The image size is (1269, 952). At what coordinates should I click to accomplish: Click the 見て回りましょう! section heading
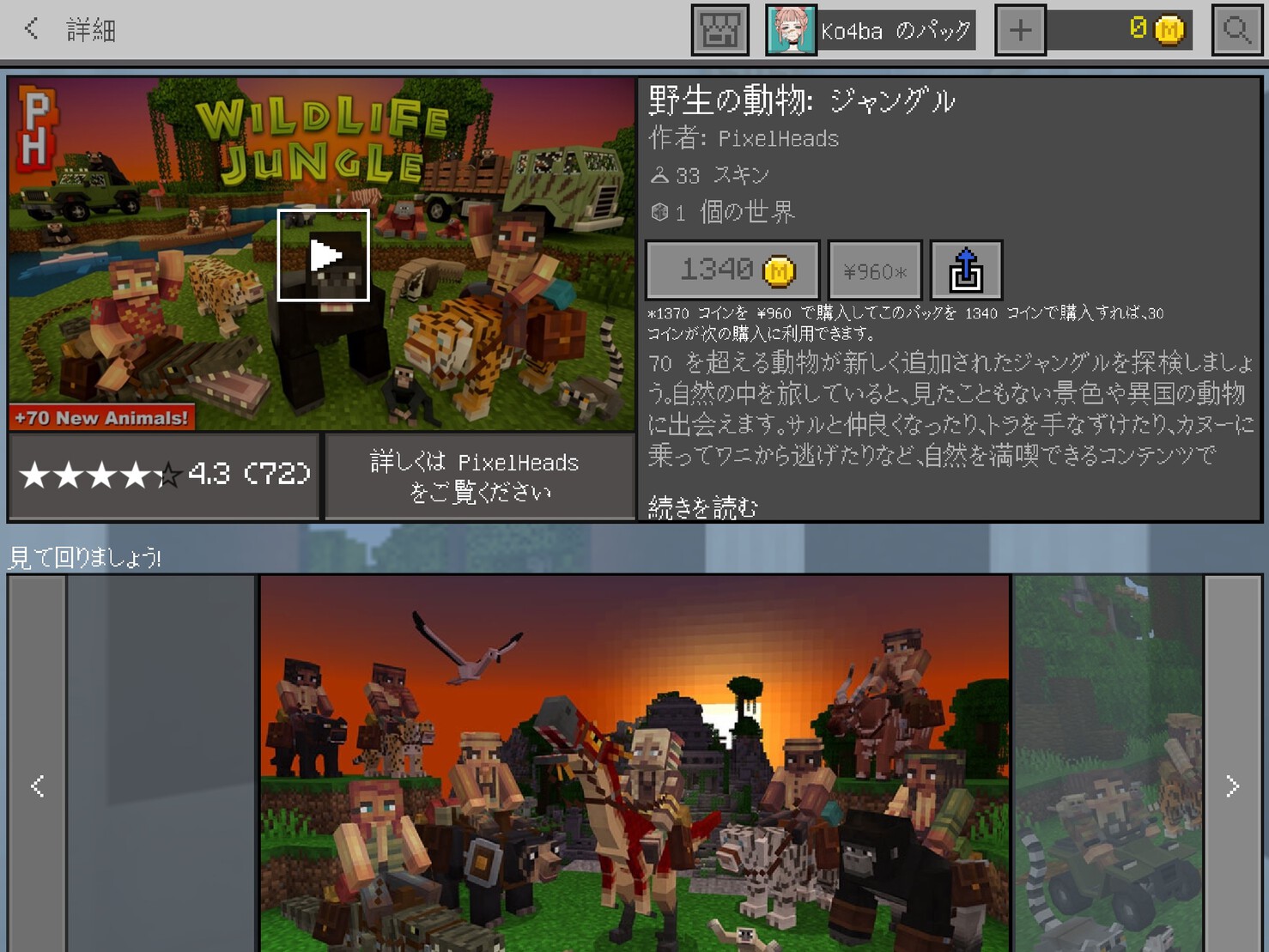click(84, 558)
